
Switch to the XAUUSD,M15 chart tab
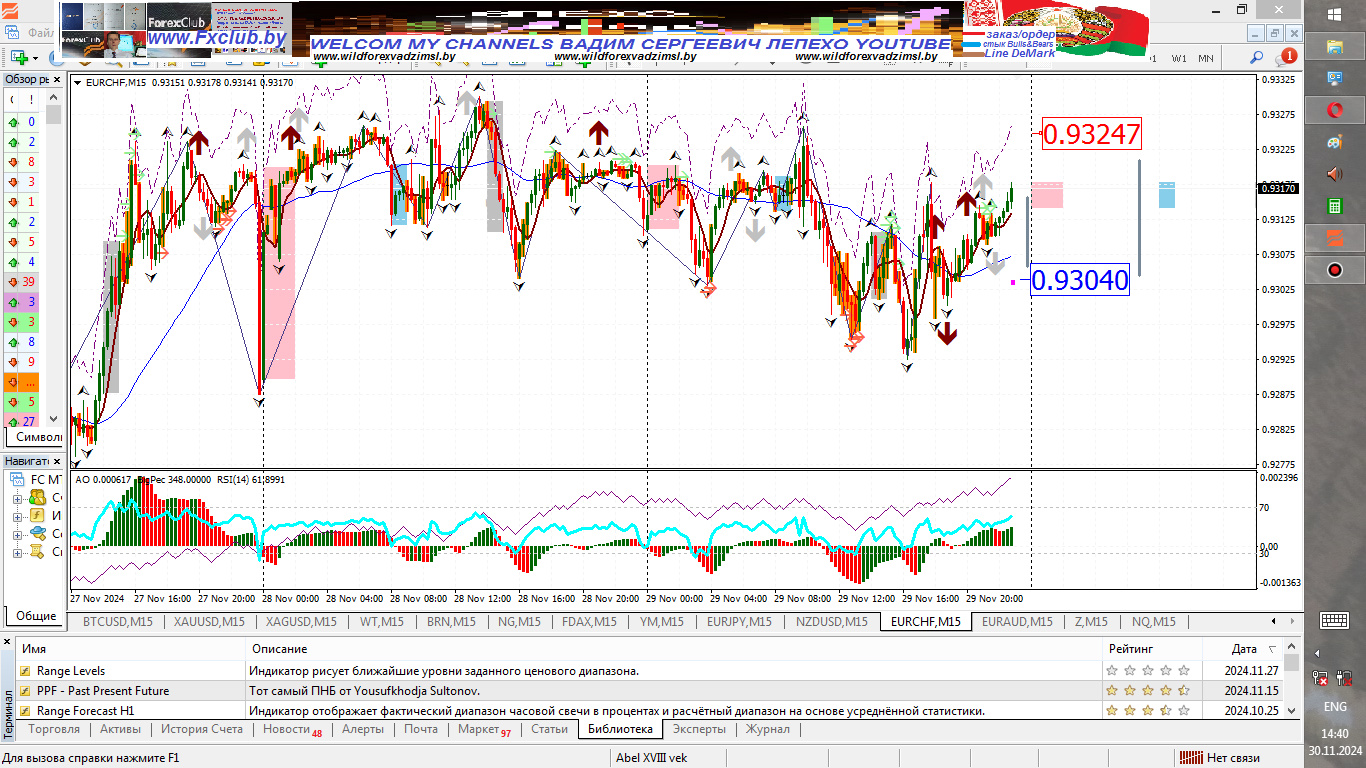click(x=209, y=622)
